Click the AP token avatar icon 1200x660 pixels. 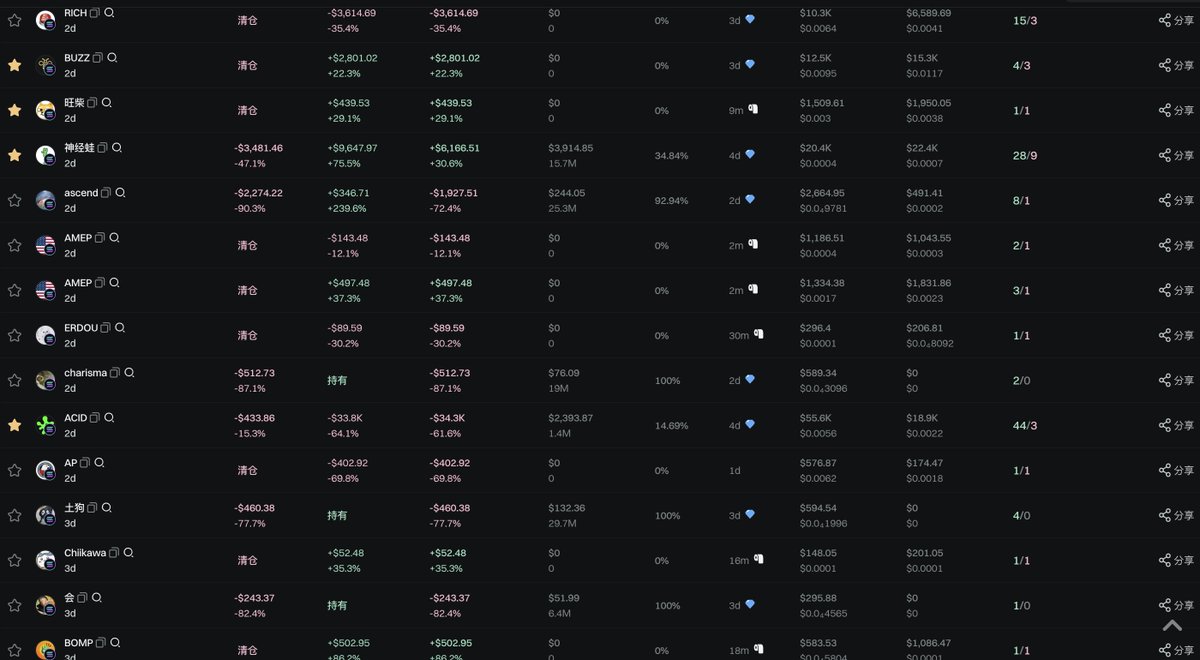coord(45,470)
